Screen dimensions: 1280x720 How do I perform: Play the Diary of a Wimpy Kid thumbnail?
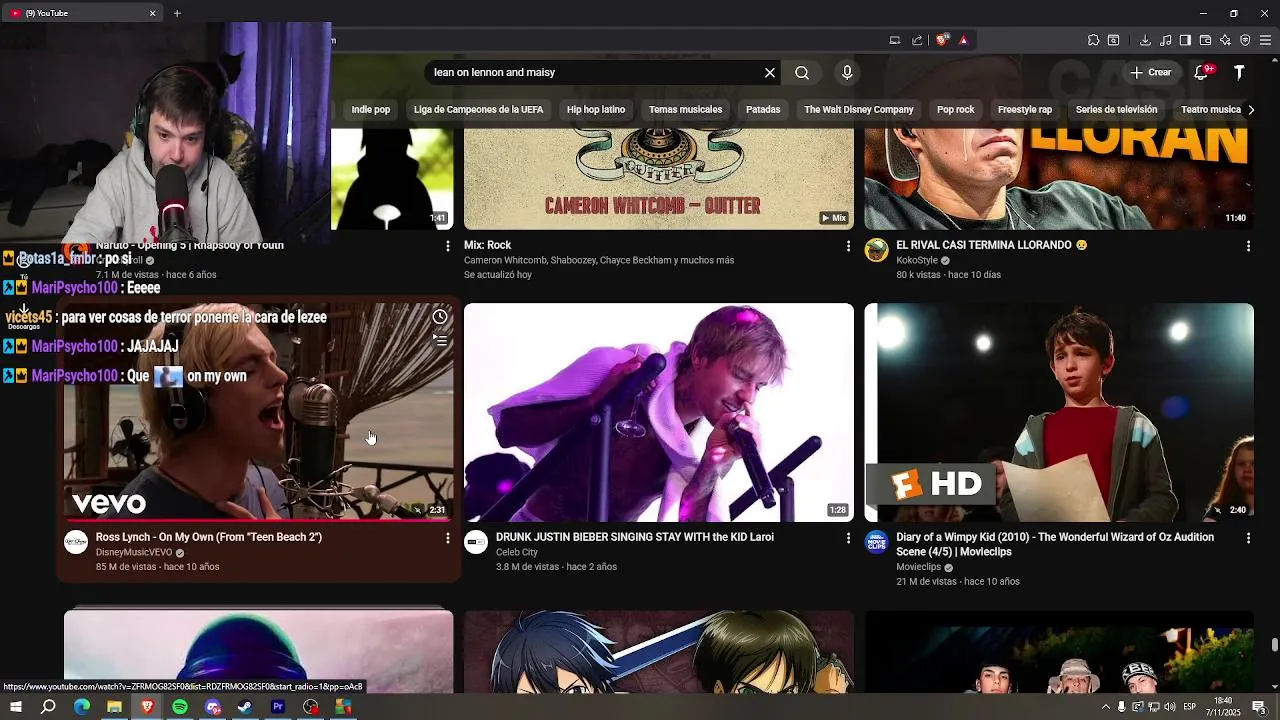click(x=1059, y=412)
